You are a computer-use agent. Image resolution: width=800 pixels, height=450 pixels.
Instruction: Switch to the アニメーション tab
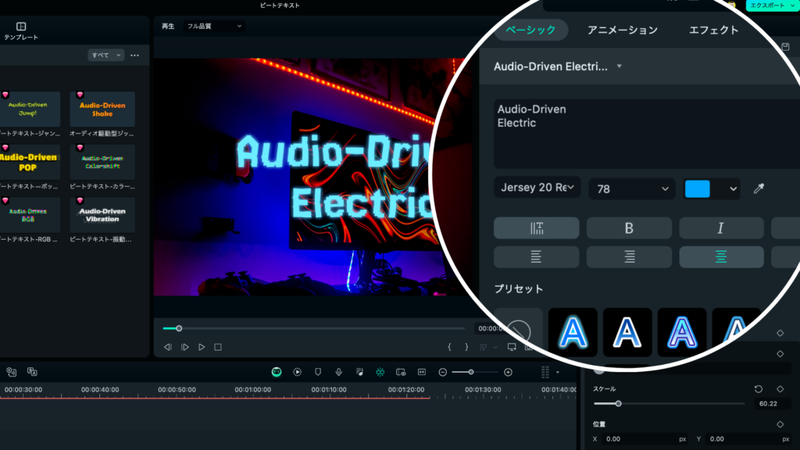pos(622,30)
